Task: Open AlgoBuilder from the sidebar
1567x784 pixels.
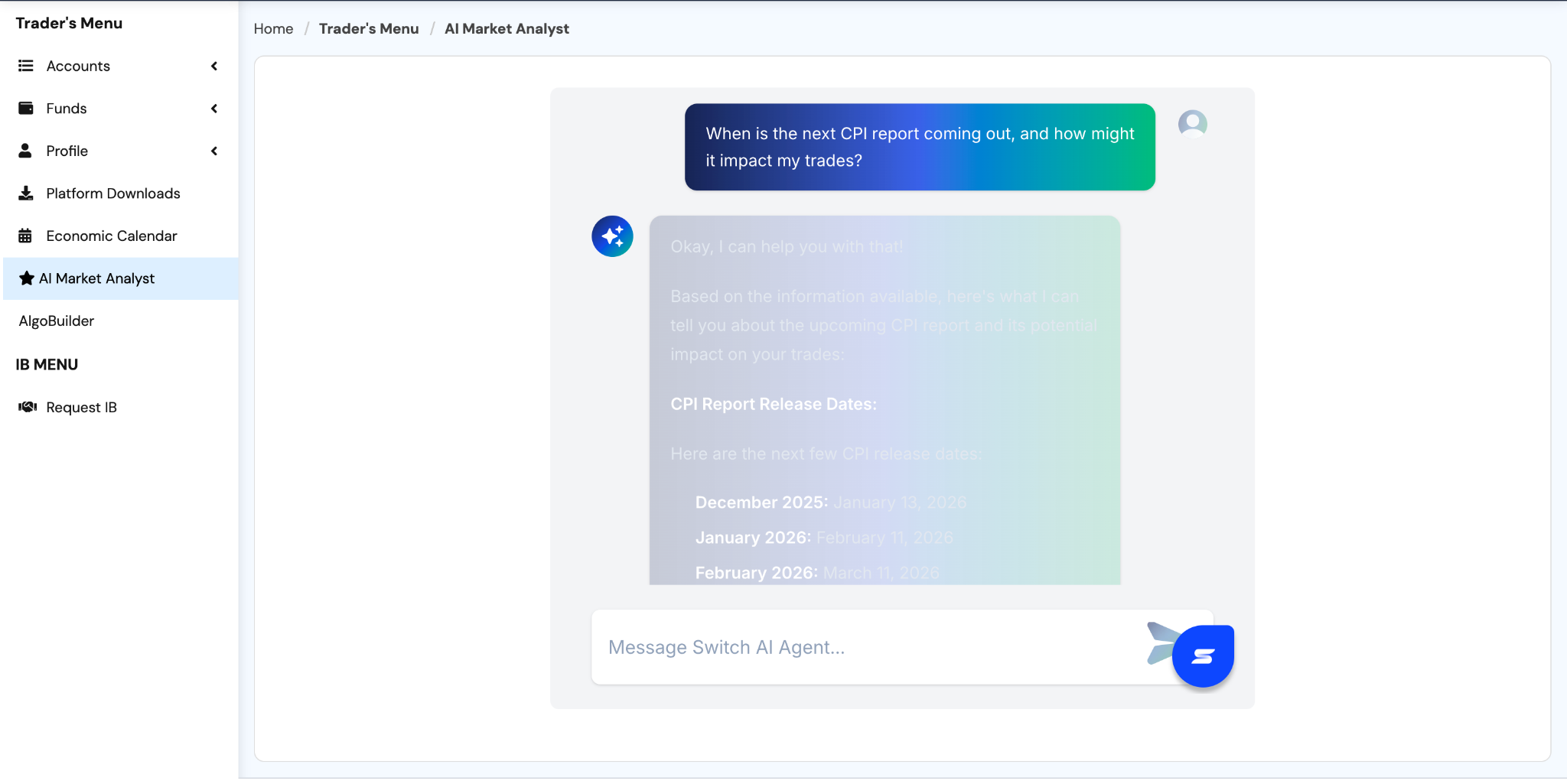Action: point(56,320)
